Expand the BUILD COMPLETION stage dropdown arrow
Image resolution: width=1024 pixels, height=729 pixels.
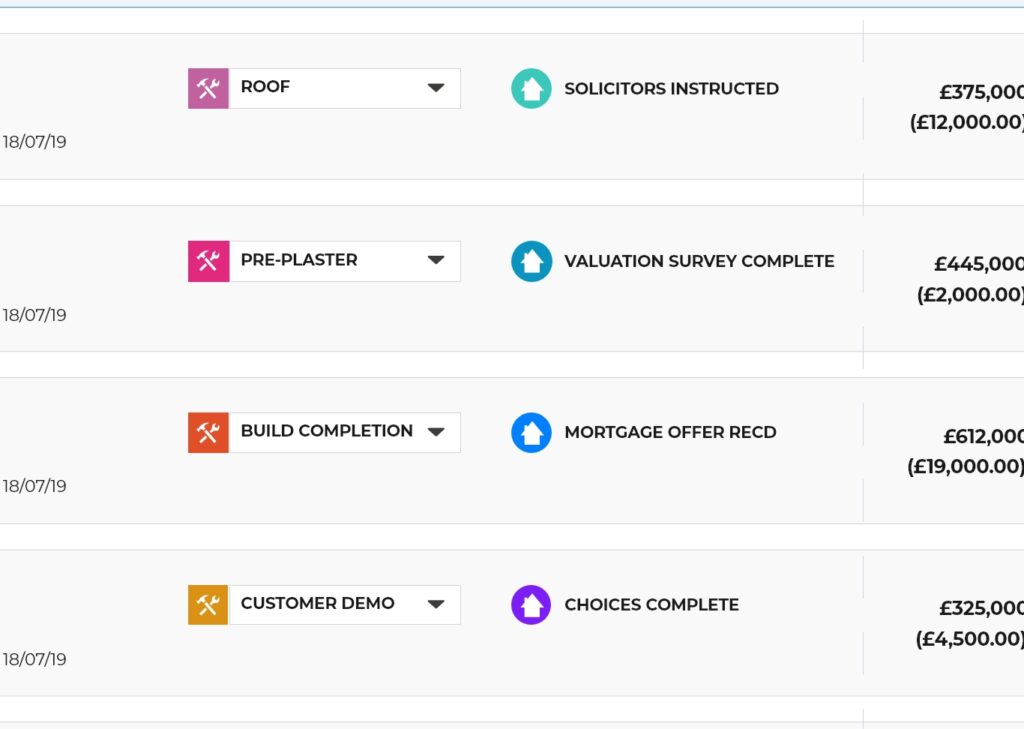[436, 432]
